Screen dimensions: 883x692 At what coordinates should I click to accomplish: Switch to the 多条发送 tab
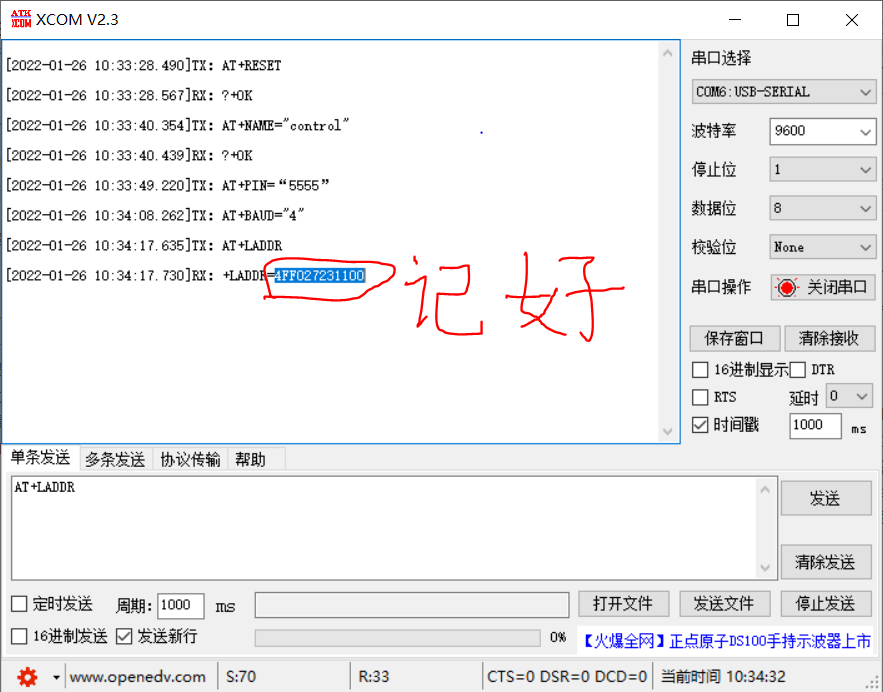click(x=113, y=459)
